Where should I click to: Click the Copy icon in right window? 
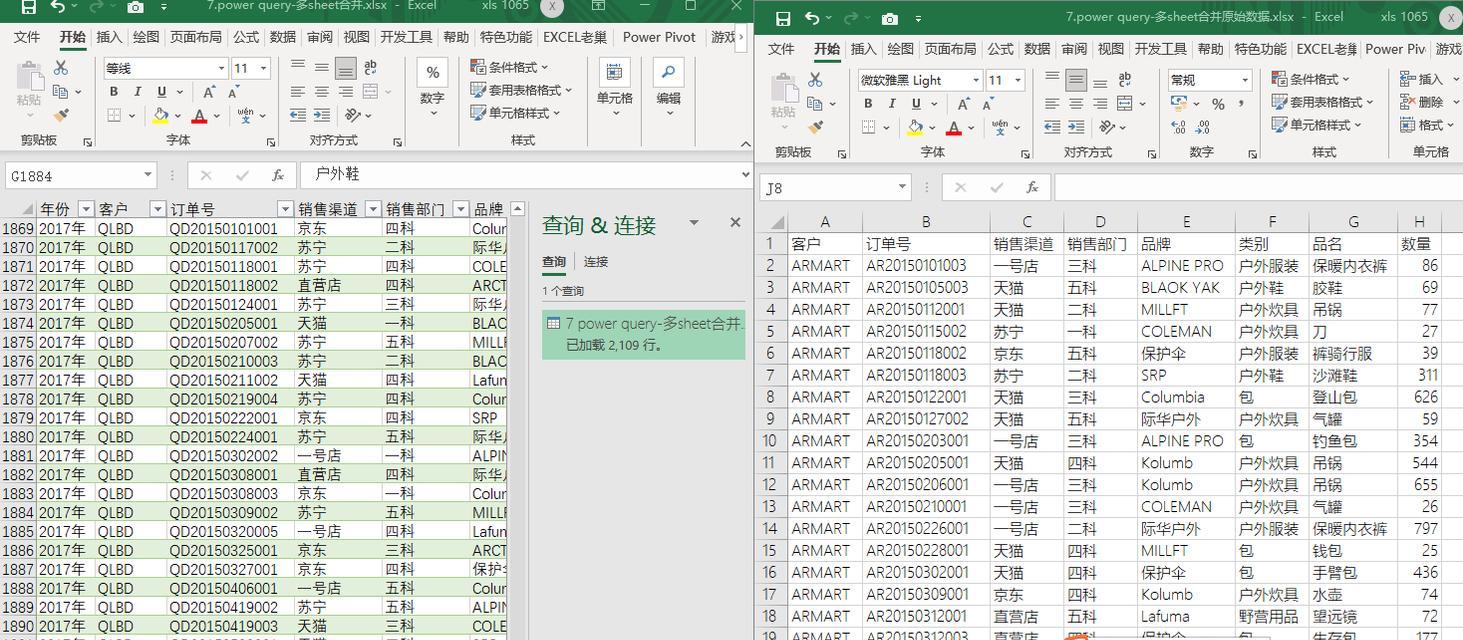(815, 104)
